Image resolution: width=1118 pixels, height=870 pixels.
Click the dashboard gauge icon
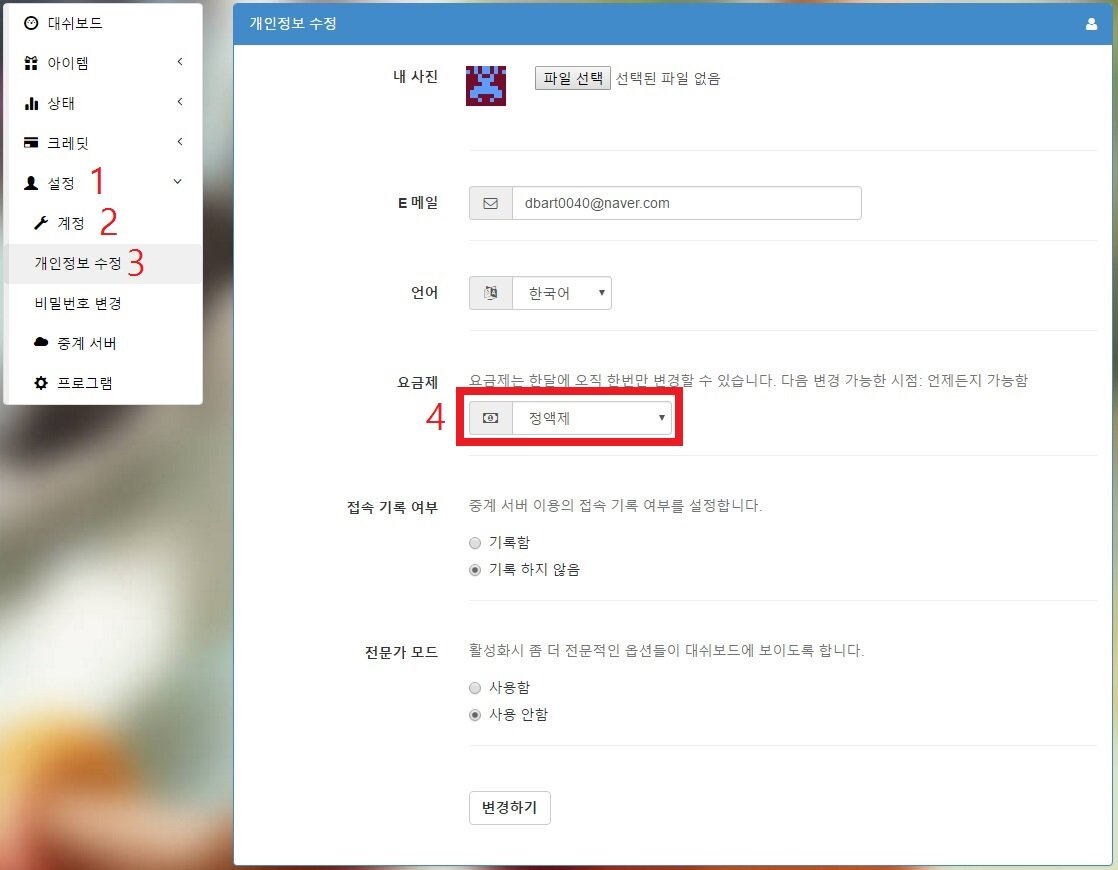tap(31, 24)
